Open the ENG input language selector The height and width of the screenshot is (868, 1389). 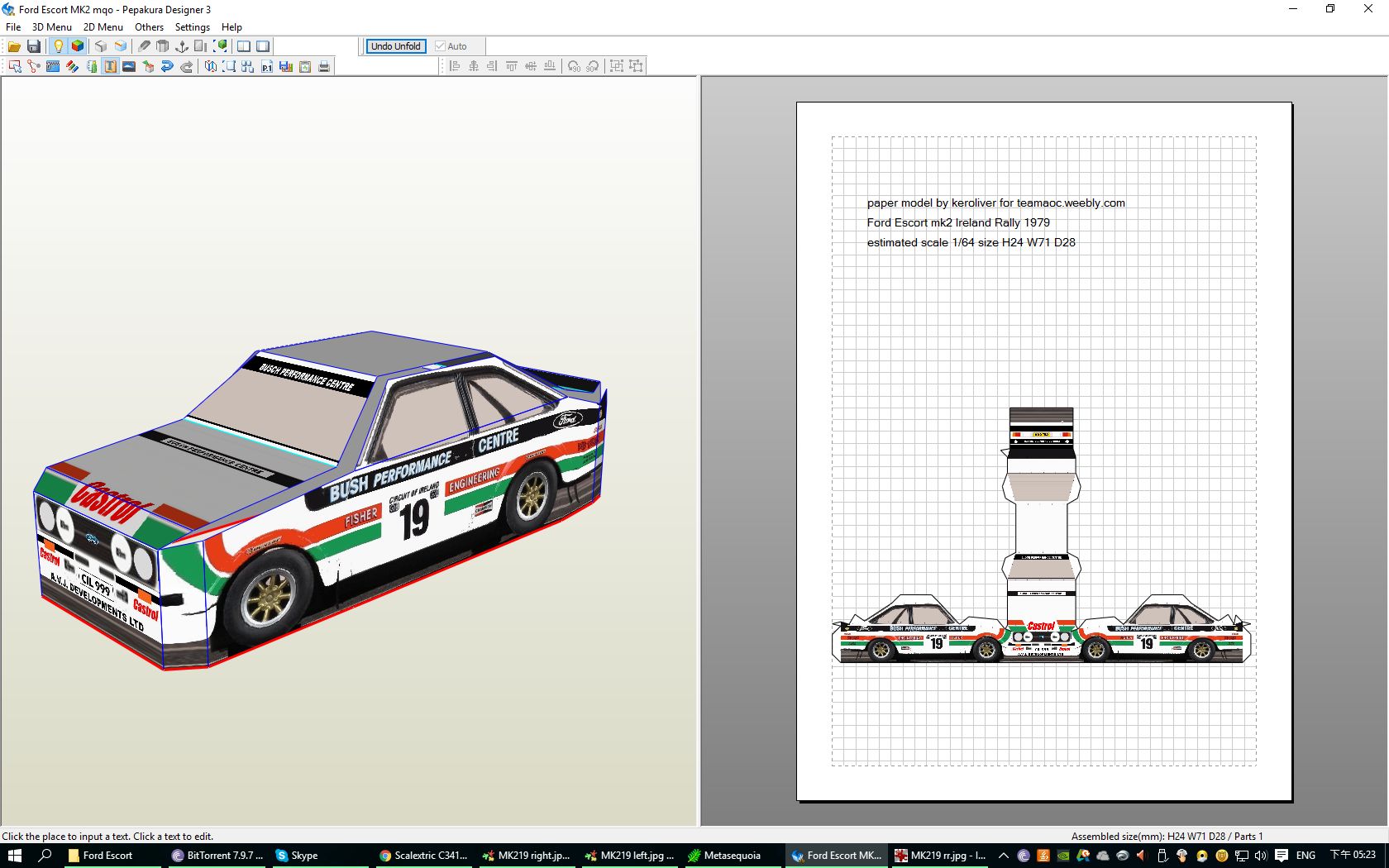point(1305,856)
